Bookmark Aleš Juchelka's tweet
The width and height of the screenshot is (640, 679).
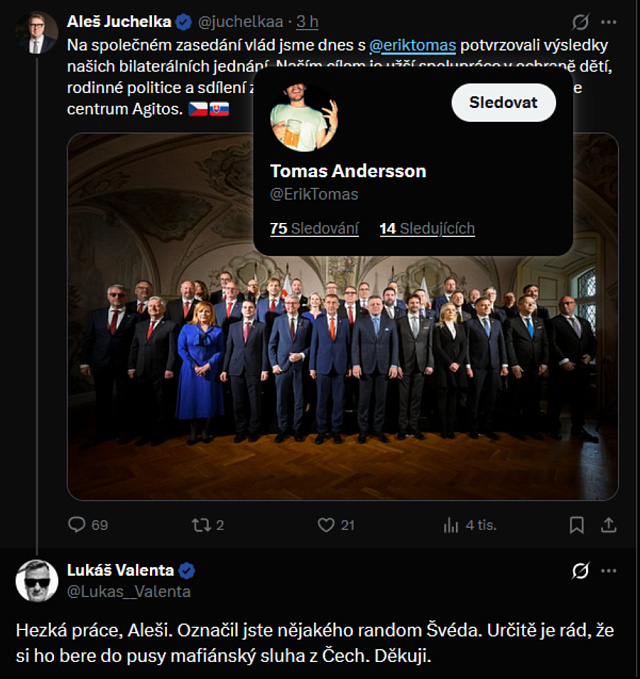pos(576,524)
